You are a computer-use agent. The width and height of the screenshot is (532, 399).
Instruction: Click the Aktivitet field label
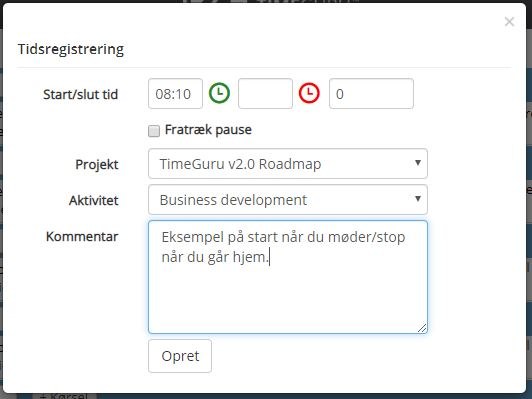point(94,201)
